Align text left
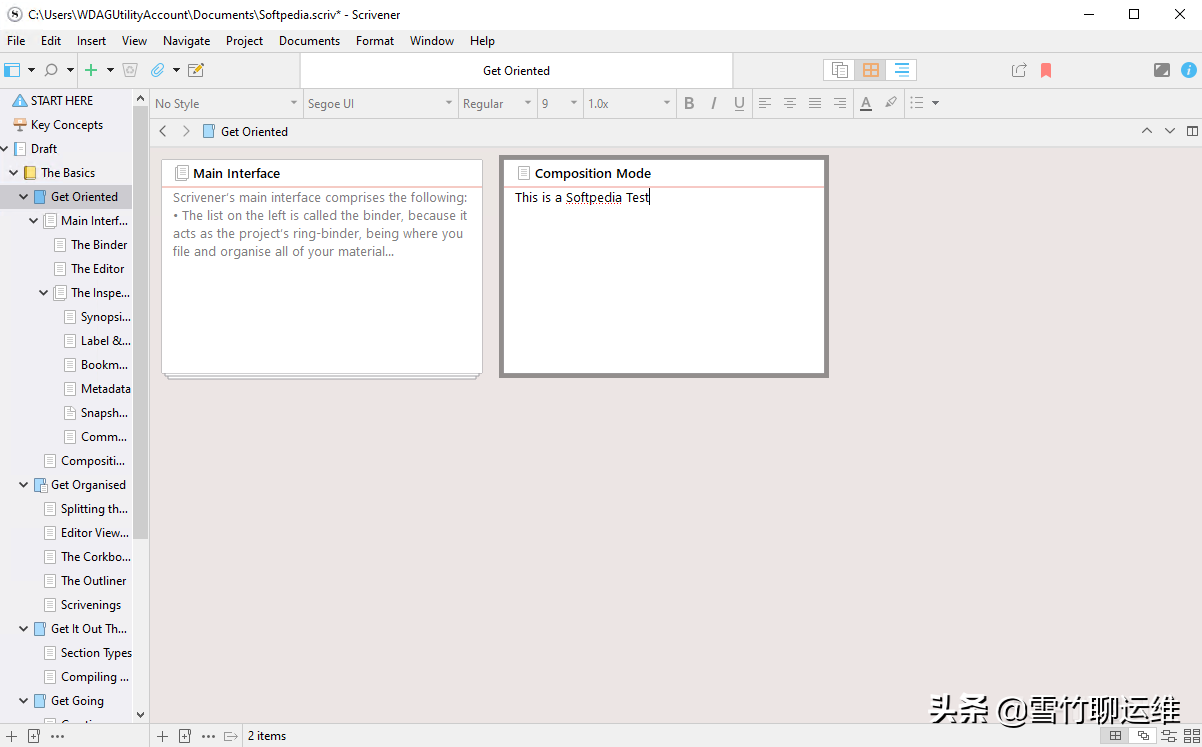1202x747 pixels. (765, 103)
